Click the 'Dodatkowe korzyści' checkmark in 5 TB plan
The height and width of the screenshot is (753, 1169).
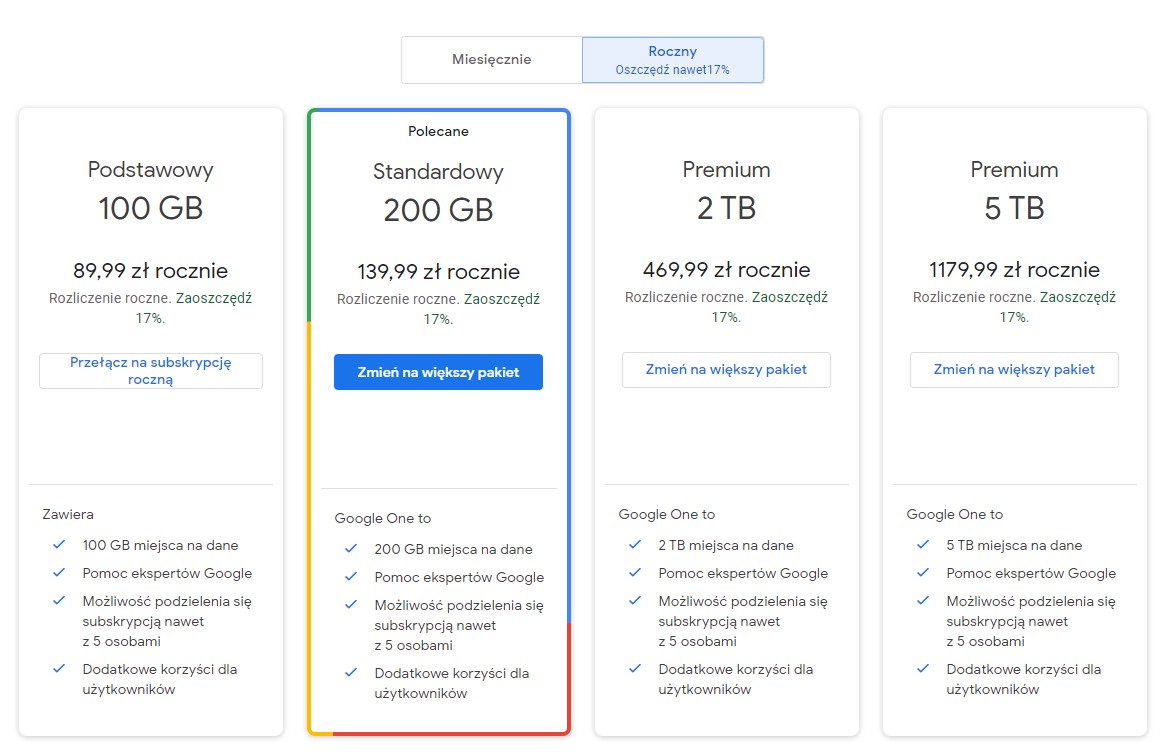(x=923, y=669)
